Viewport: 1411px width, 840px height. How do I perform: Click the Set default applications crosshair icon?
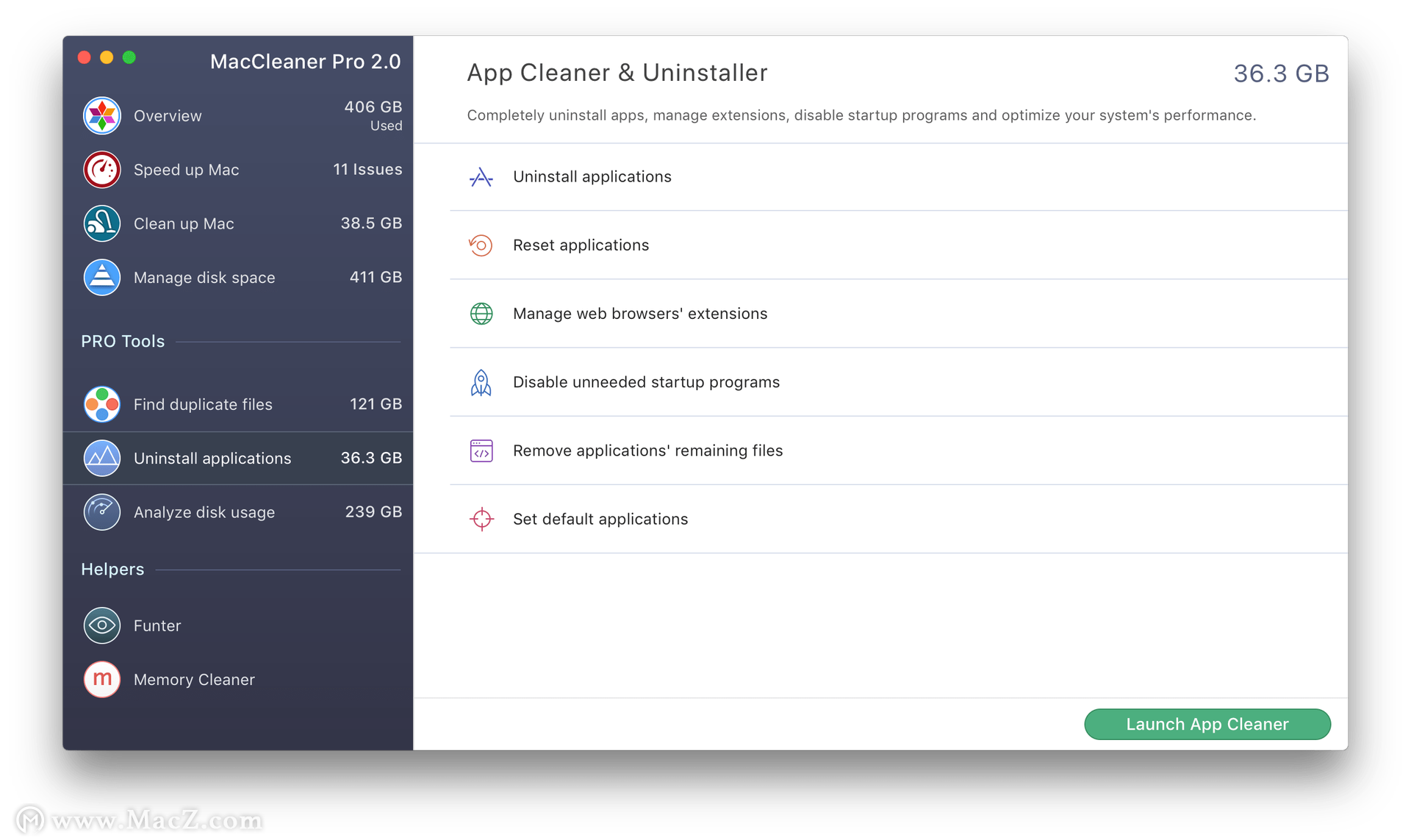click(481, 519)
